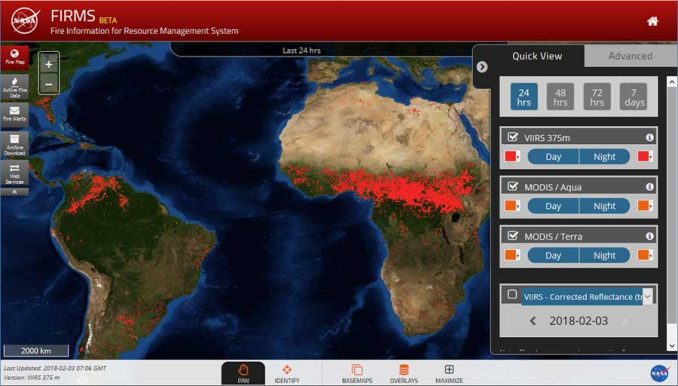Open VIIRS 375m day color swatch
678x386 pixels.
pyautogui.click(x=512, y=156)
